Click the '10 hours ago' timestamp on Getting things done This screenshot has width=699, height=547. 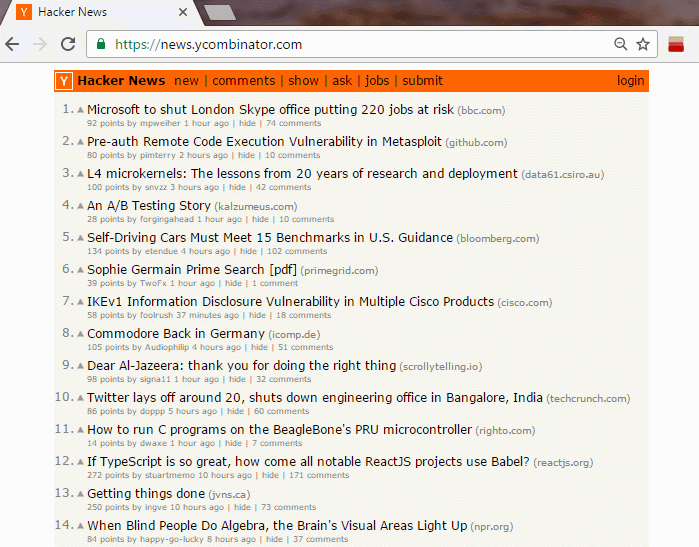pyautogui.click(x=197, y=507)
